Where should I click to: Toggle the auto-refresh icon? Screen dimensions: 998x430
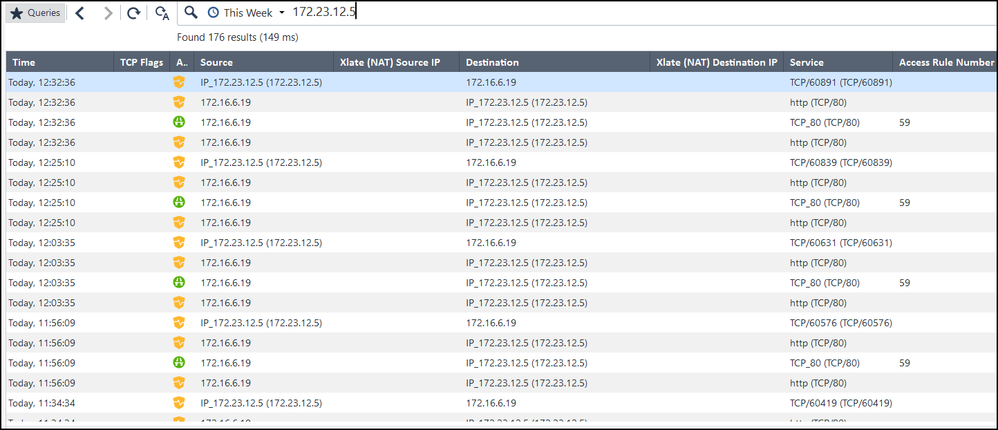tap(162, 13)
